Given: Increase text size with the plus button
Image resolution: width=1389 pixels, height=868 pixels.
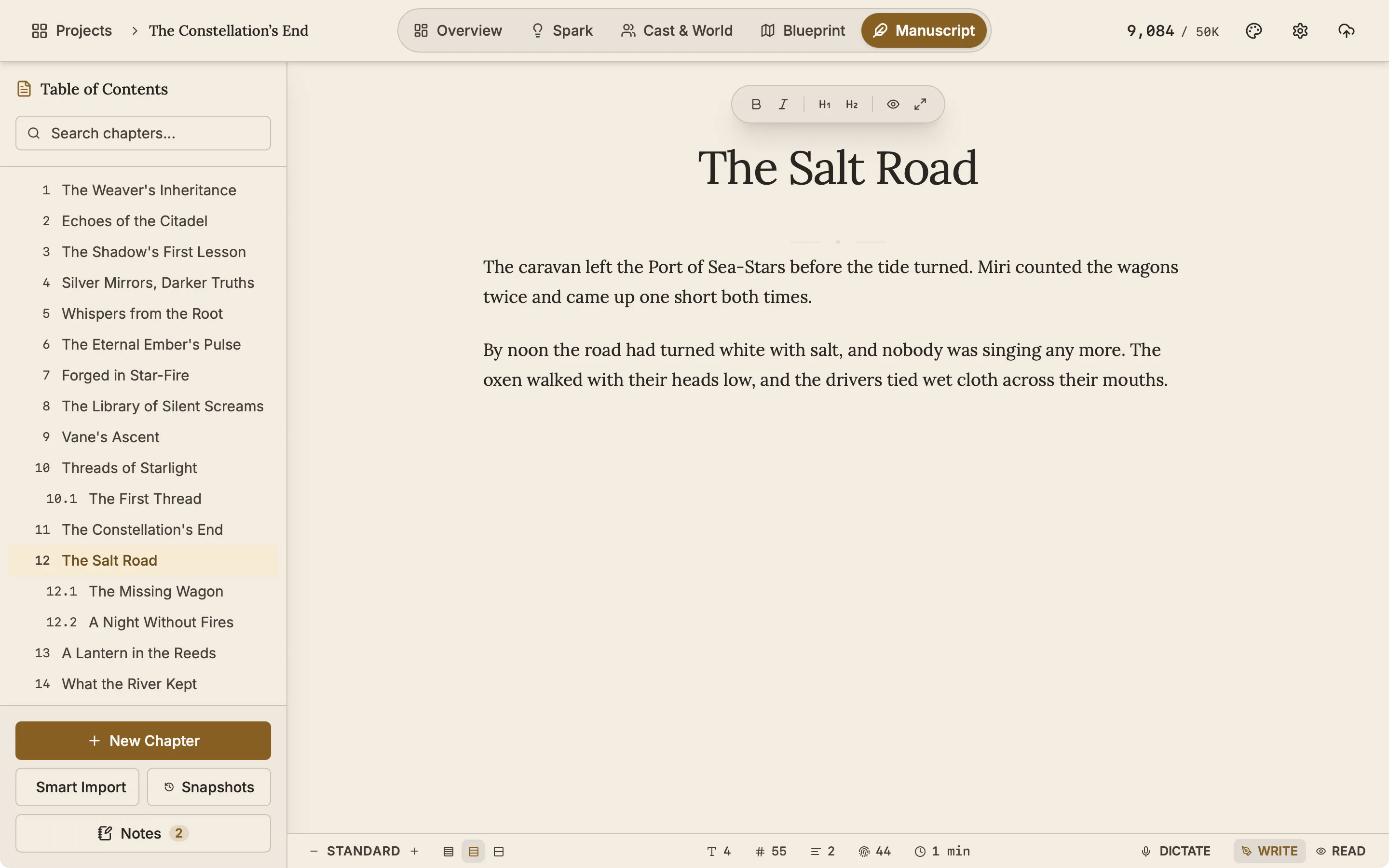Looking at the screenshot, I should click(x=414, y=851).
